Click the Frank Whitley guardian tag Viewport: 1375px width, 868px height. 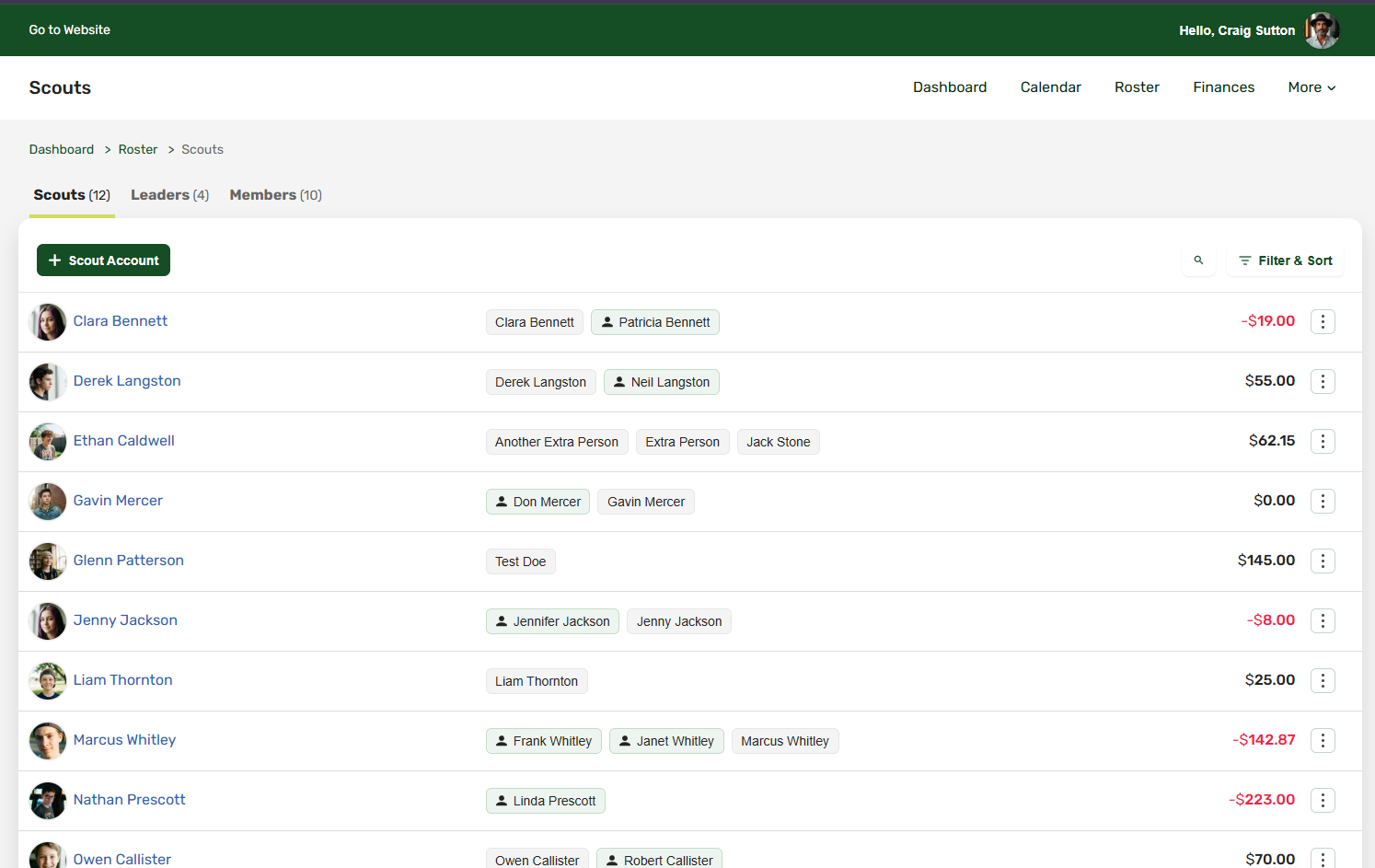544,741
